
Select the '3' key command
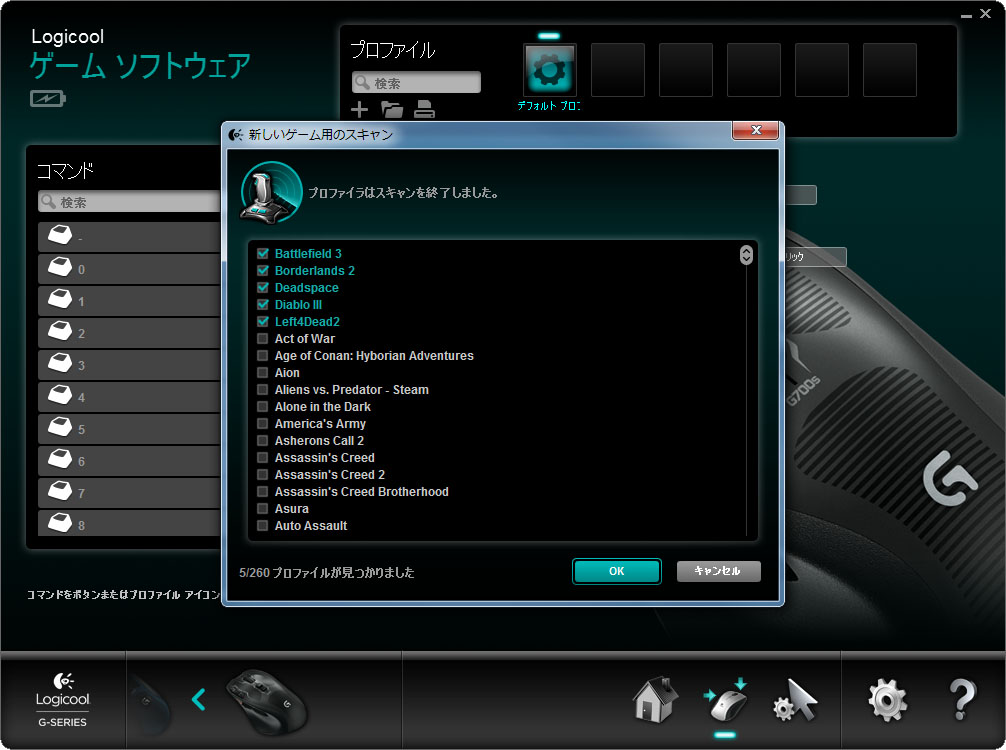pos(129,365)
